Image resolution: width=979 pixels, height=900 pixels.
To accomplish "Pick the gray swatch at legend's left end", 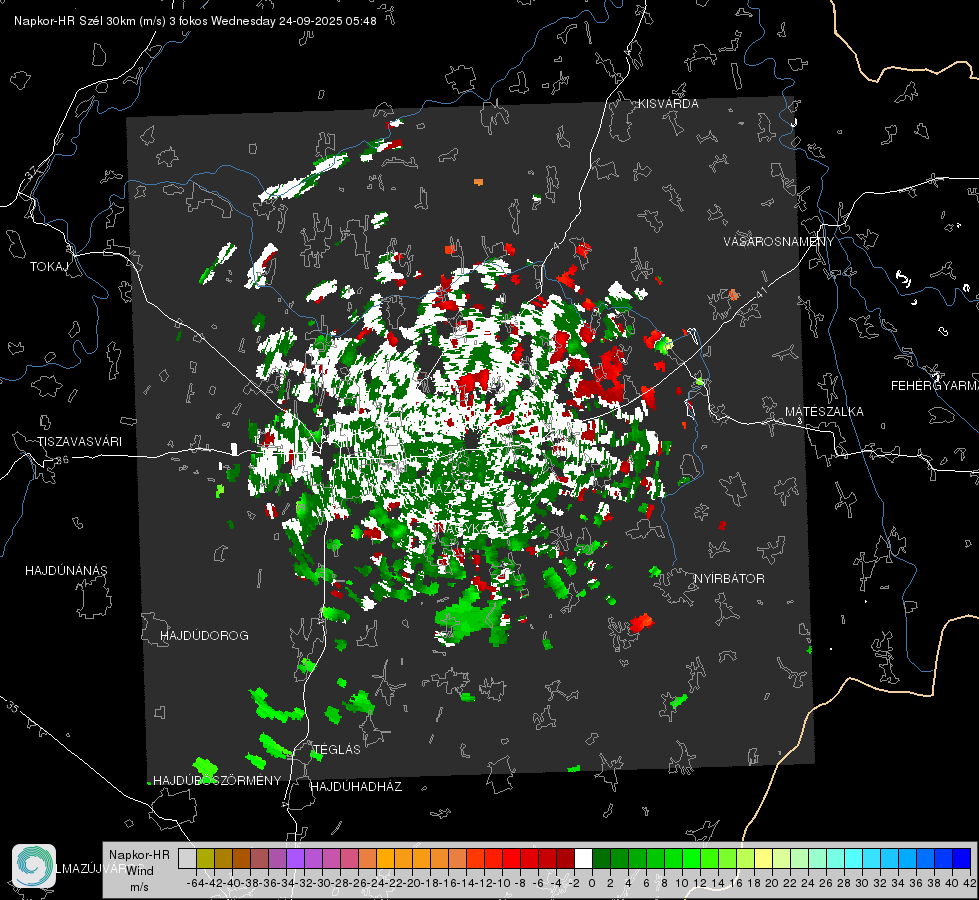I will click(187, 858).
